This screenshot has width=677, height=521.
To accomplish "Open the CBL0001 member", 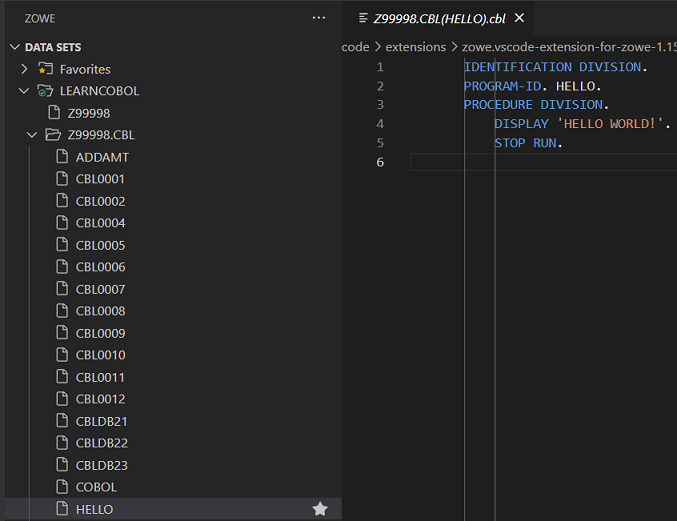I will (100, 179).
